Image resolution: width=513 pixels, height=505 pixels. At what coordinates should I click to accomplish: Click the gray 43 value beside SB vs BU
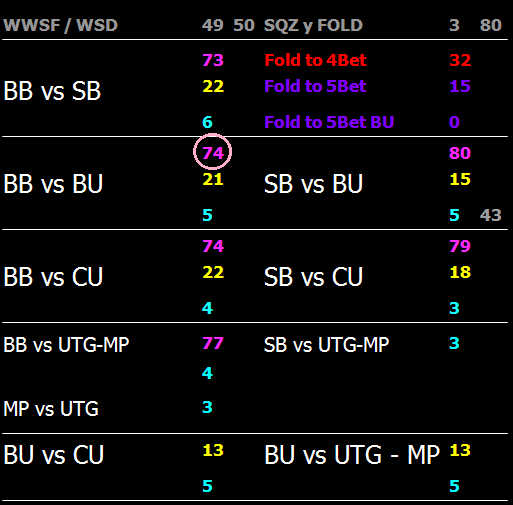[490, 215]
